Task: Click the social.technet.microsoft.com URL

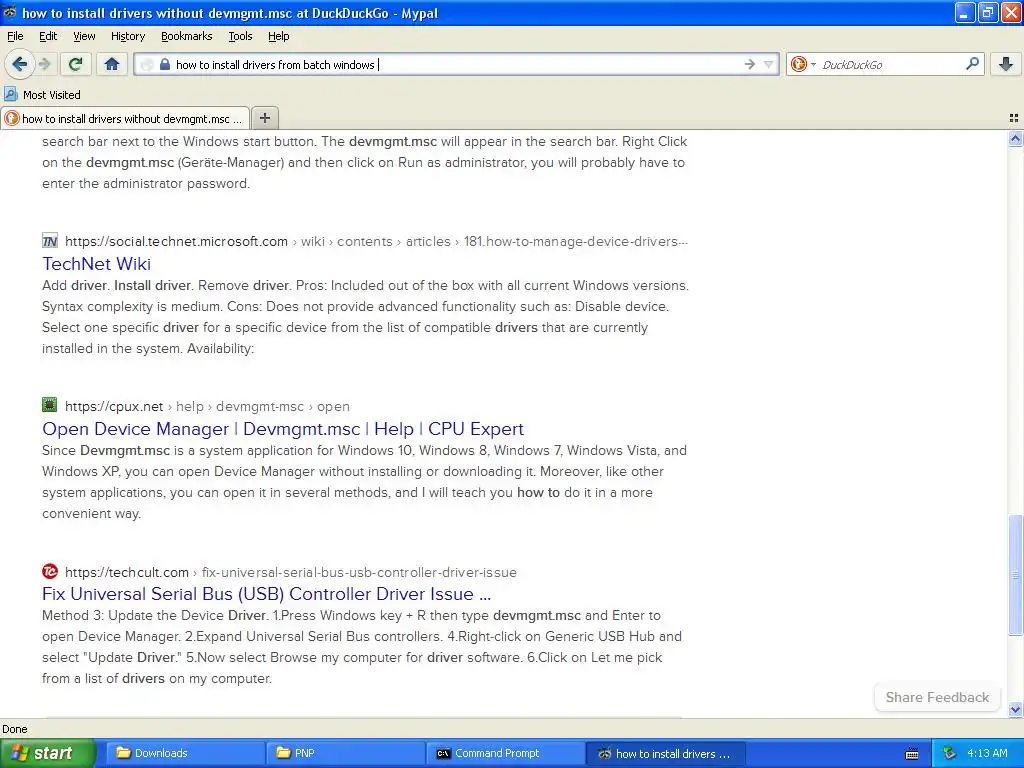Action: (x=176, y=241)
